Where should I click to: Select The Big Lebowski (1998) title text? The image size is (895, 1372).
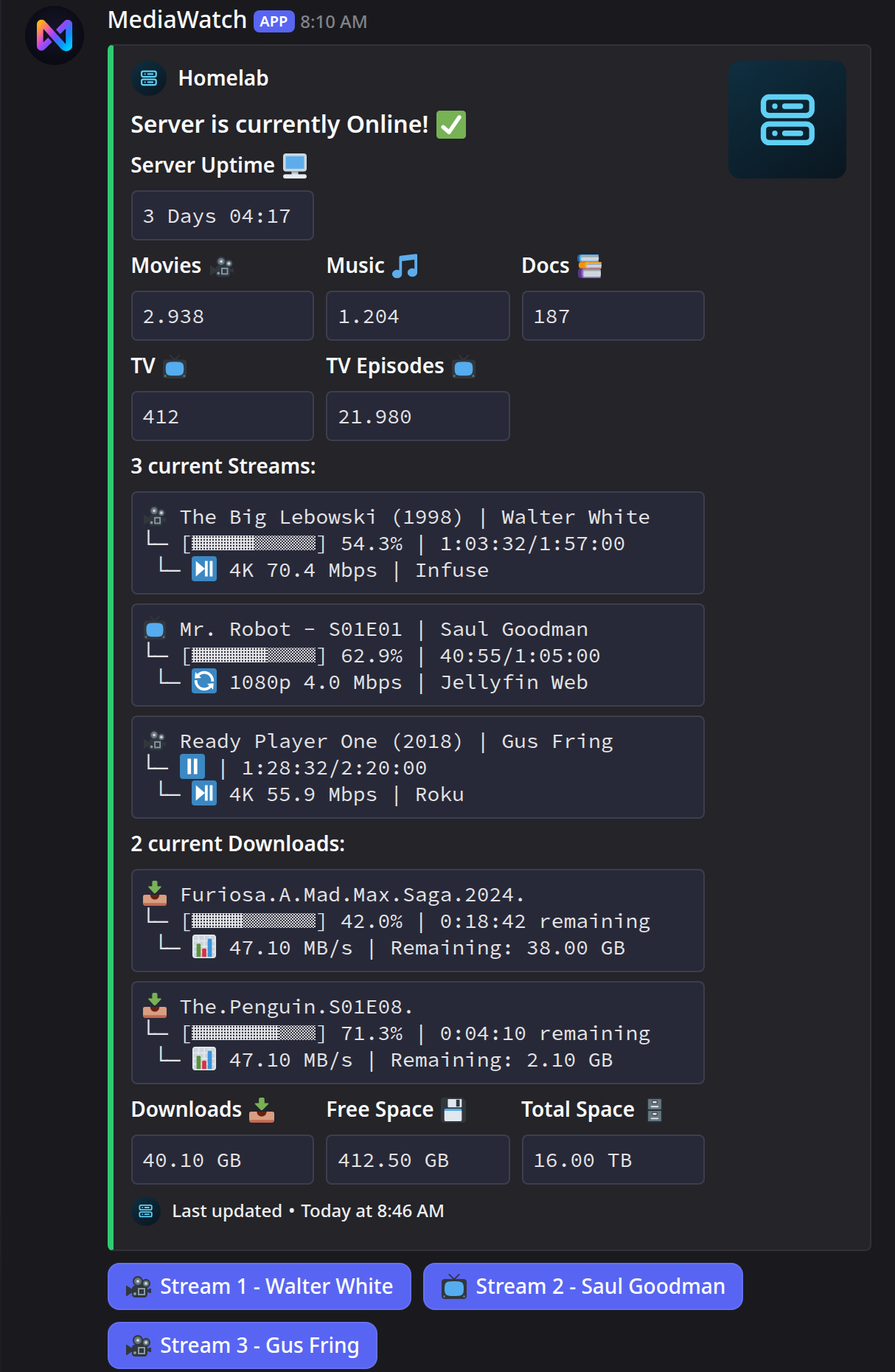point(321,517)
